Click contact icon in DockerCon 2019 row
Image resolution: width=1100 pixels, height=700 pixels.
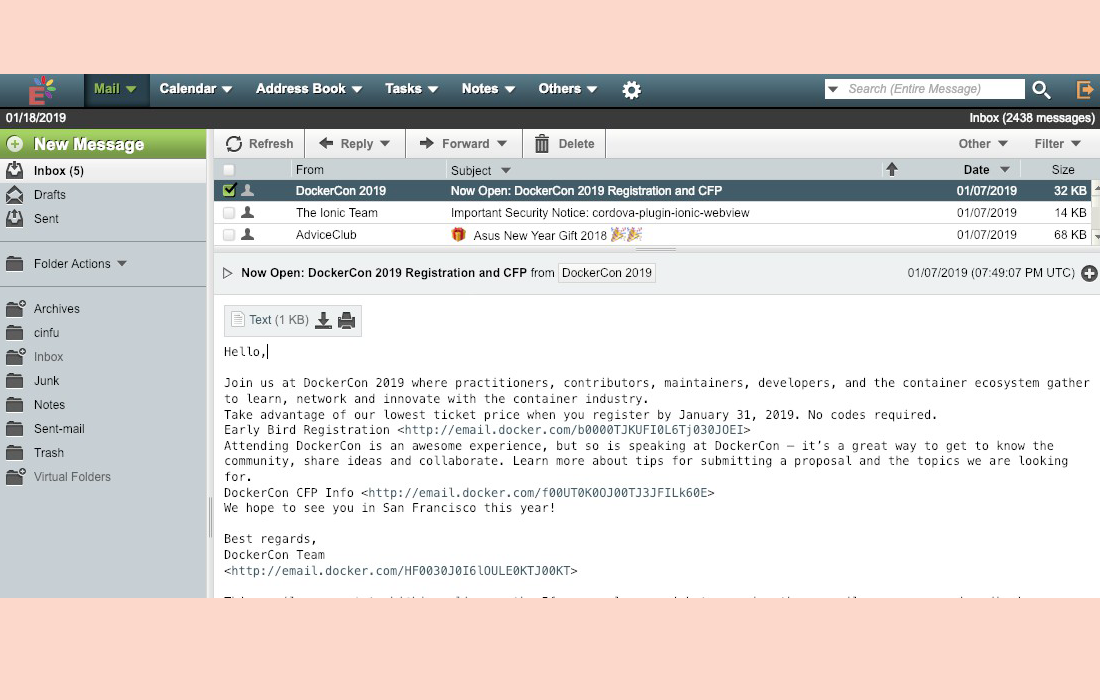[248, 190]
